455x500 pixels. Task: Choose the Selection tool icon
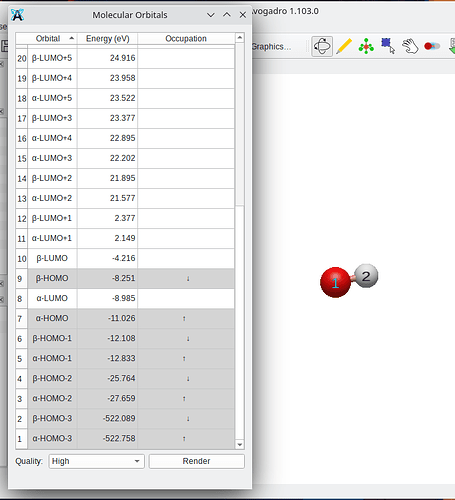point(388,46)
